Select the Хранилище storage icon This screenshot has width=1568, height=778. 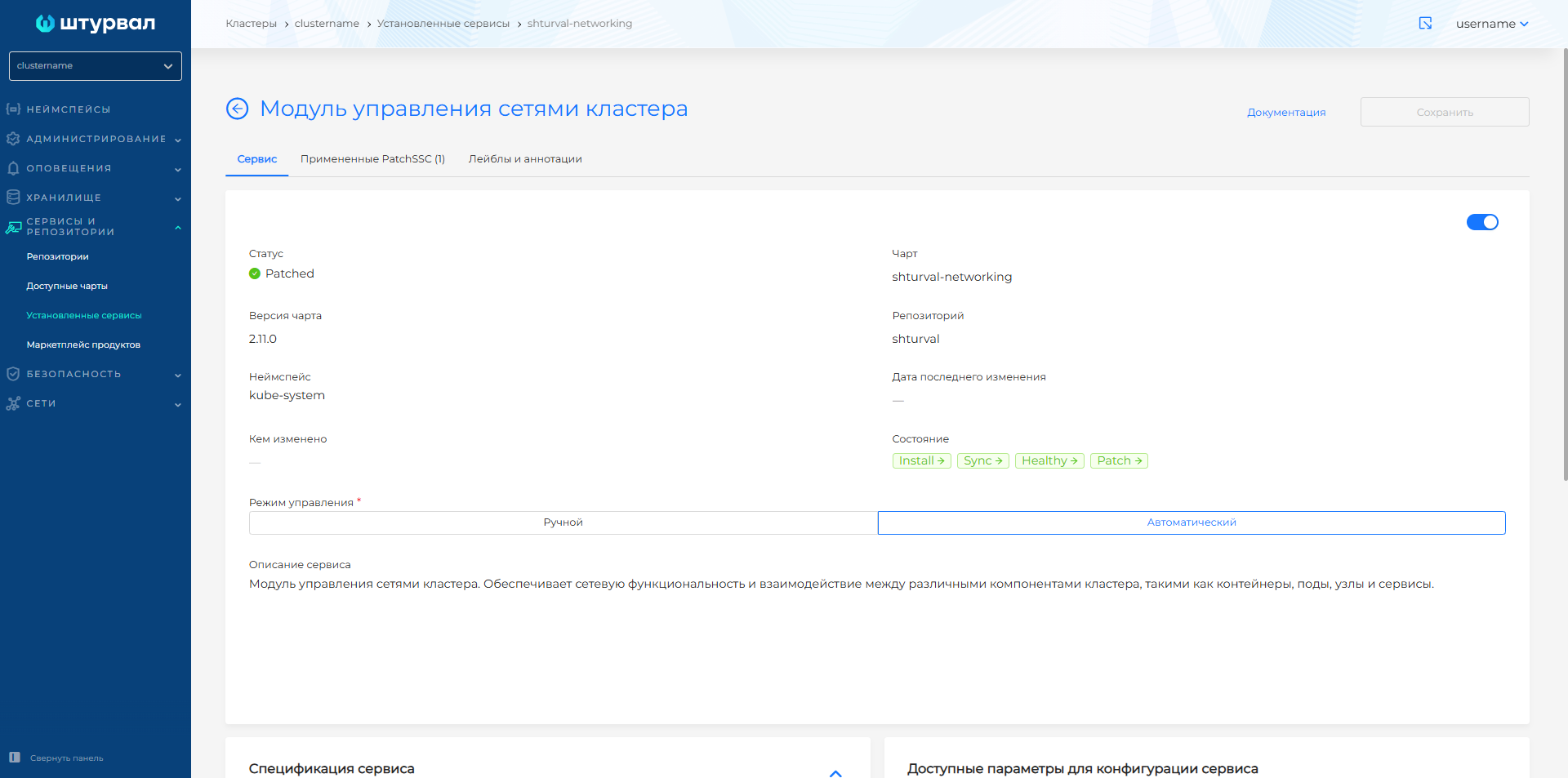pyautogui.click(x=13, y=198)
